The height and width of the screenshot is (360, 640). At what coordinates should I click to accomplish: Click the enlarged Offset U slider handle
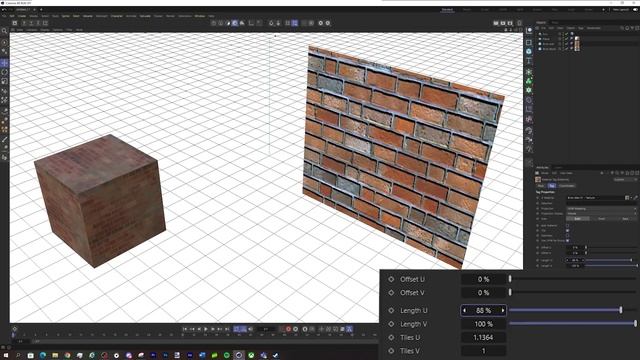tap(510, 279)
